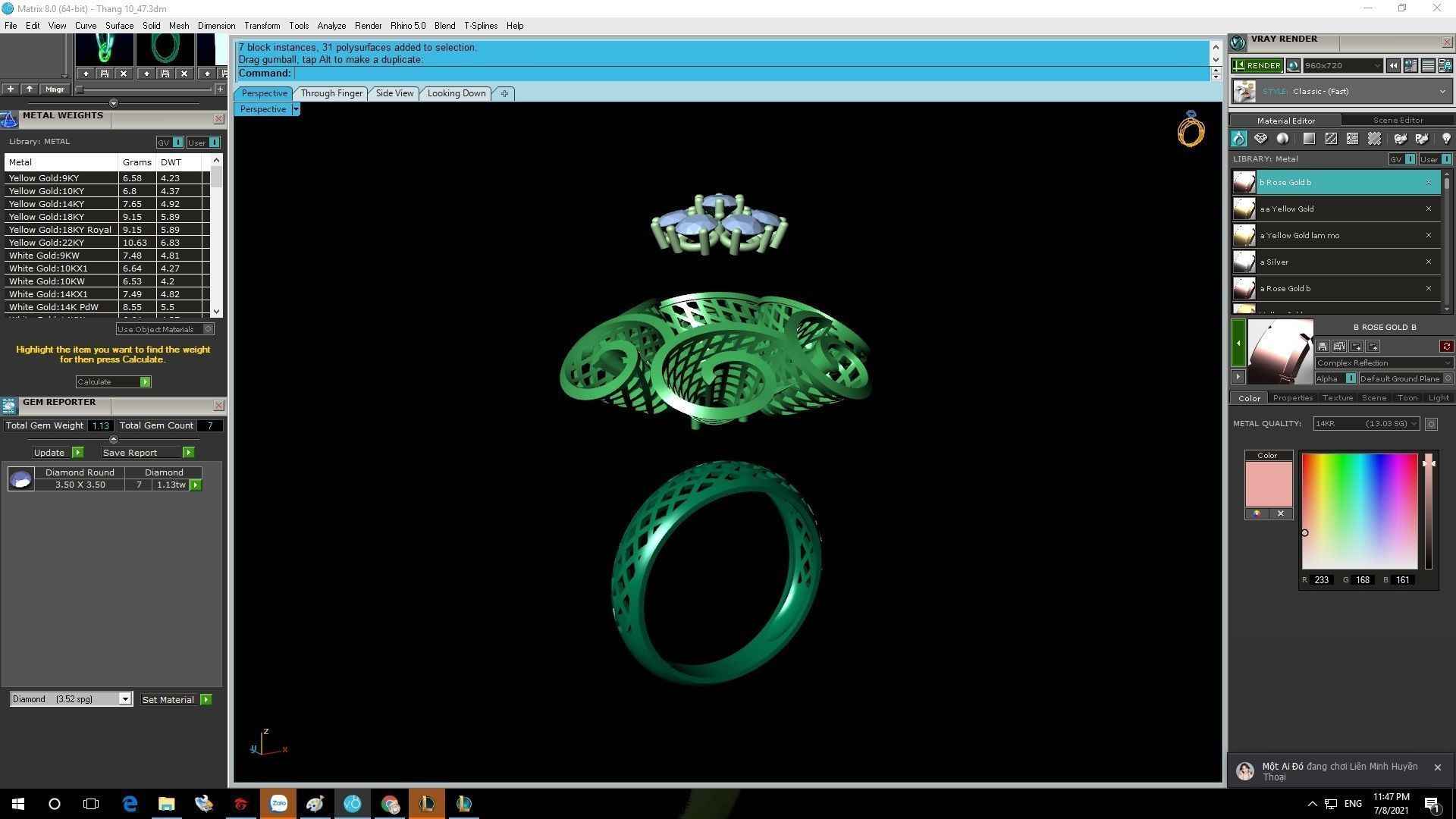1456x819 pixels.
Task: Refresh the material preview red icon
Action: [x=1446, y=347]
